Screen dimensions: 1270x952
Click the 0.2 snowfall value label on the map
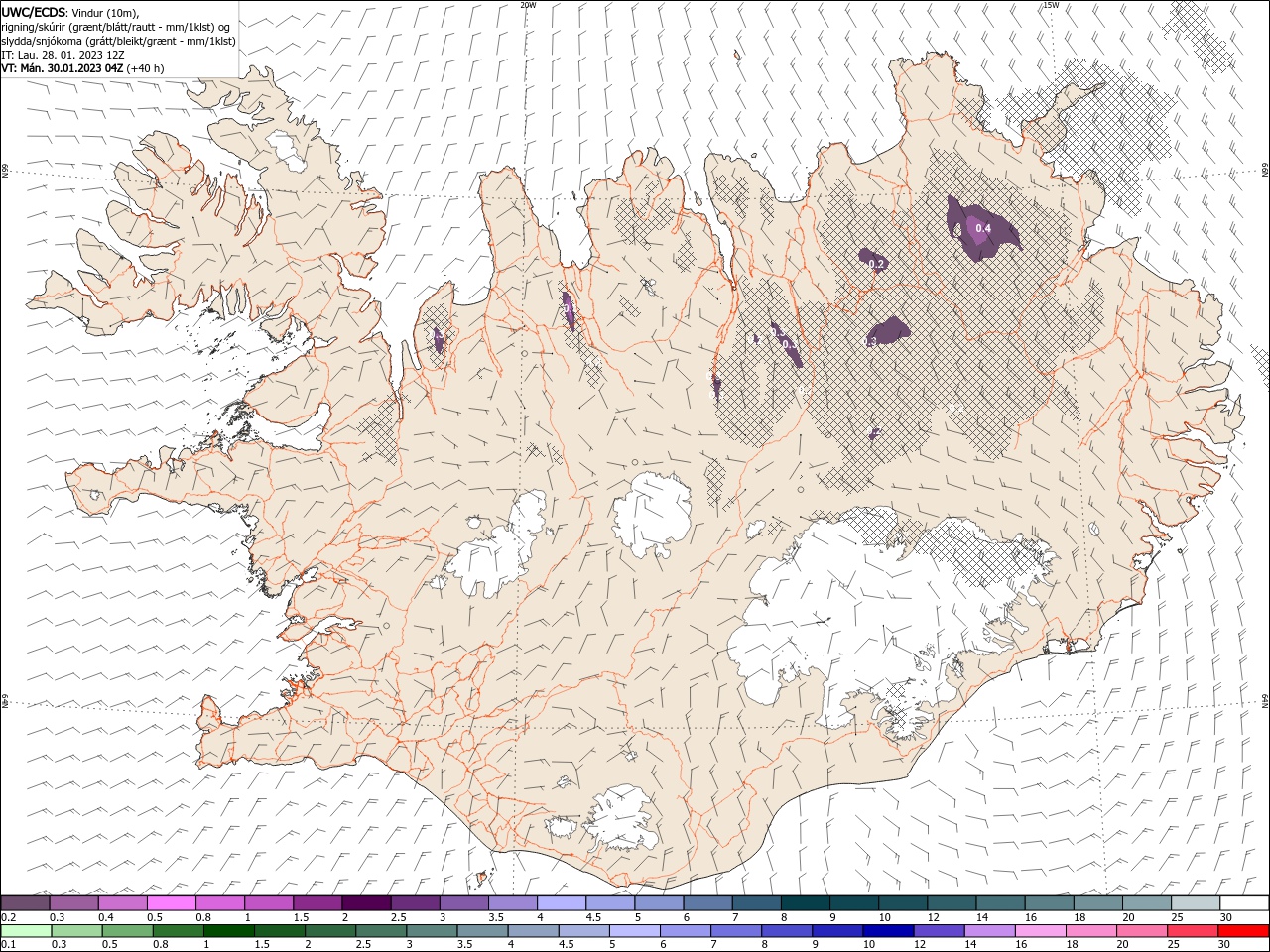point(876,264)
